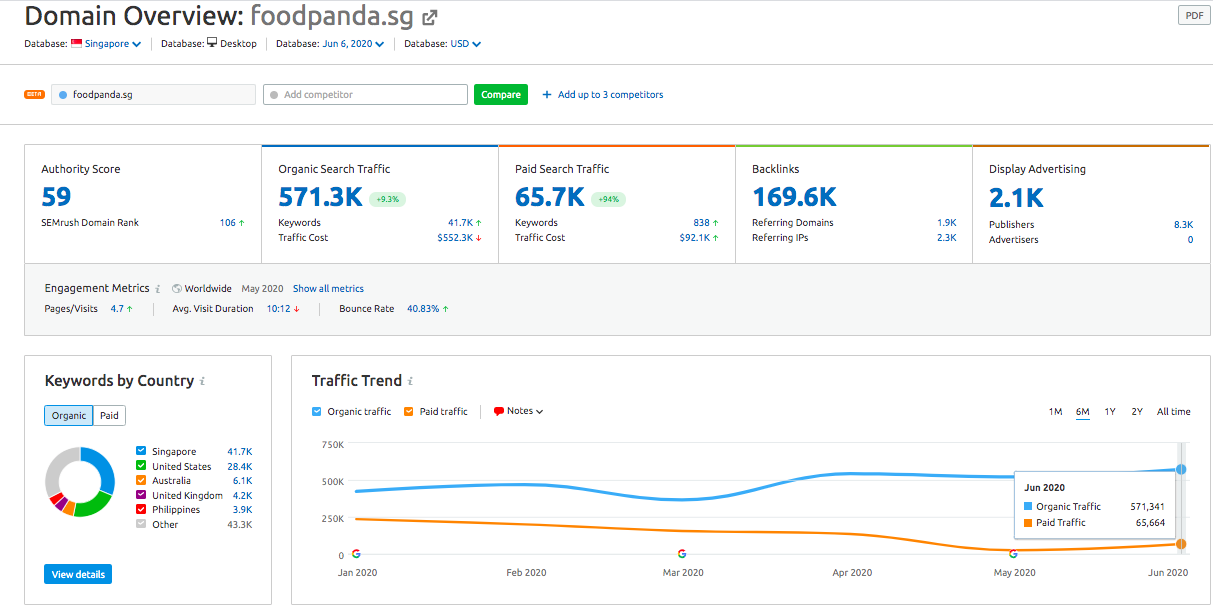Click the Desktop monitor icon
This screenshot has height=609, width=1213.
(212, 43)
